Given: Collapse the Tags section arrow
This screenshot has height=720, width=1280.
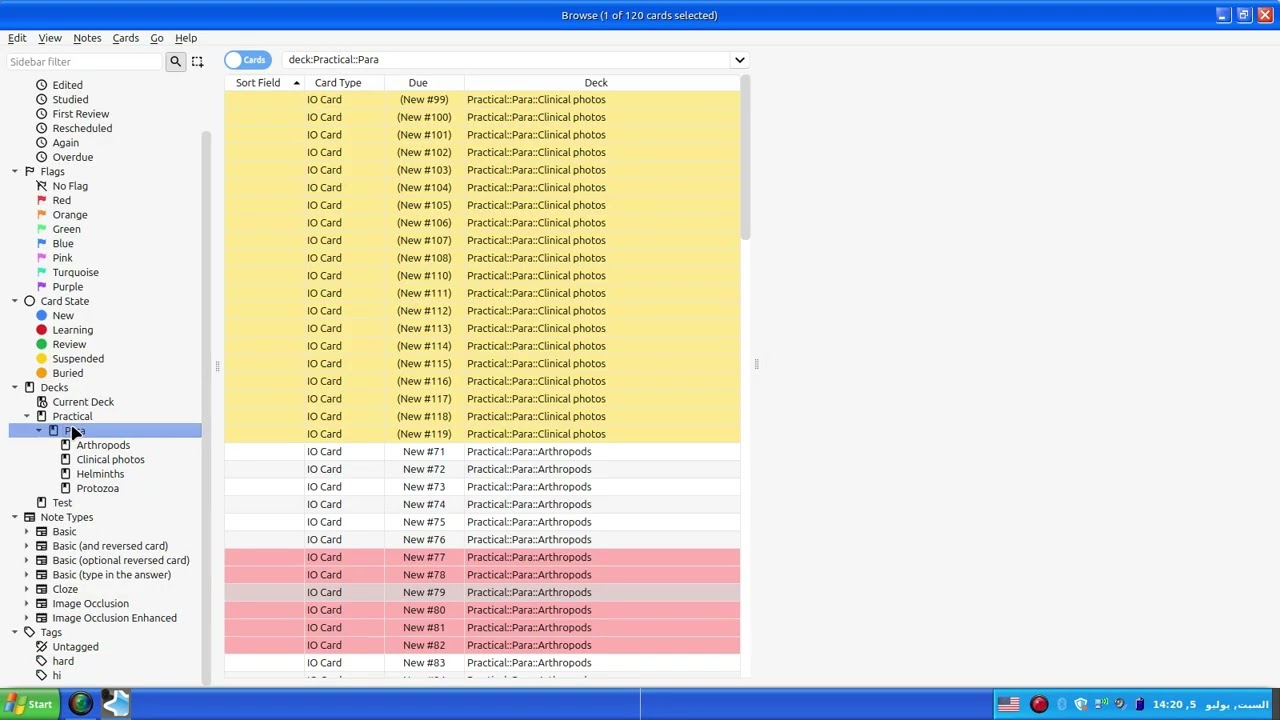Looking at the screenshot, I should [x=15, y=633].
